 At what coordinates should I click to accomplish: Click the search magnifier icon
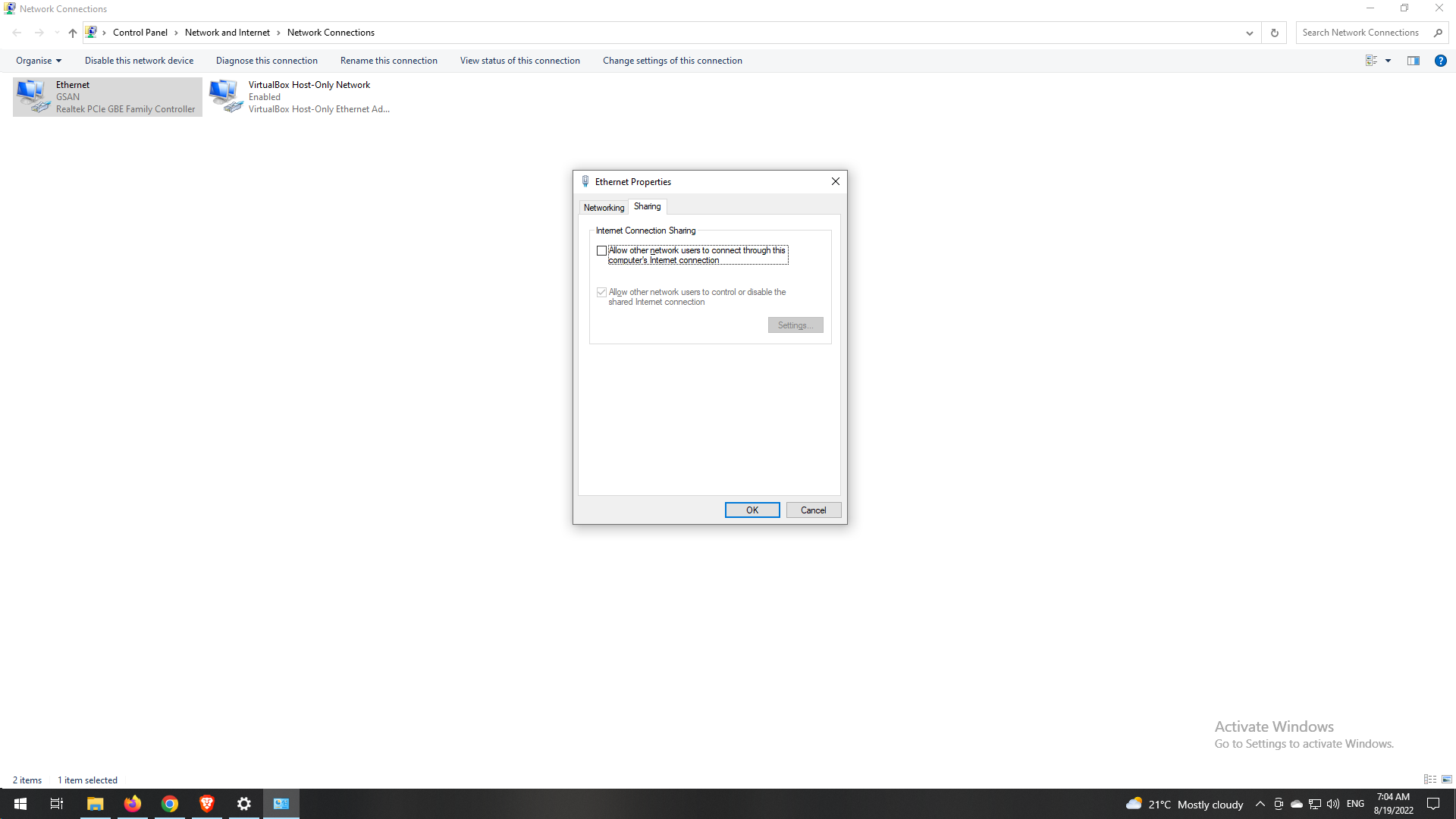pos(1438,33)
